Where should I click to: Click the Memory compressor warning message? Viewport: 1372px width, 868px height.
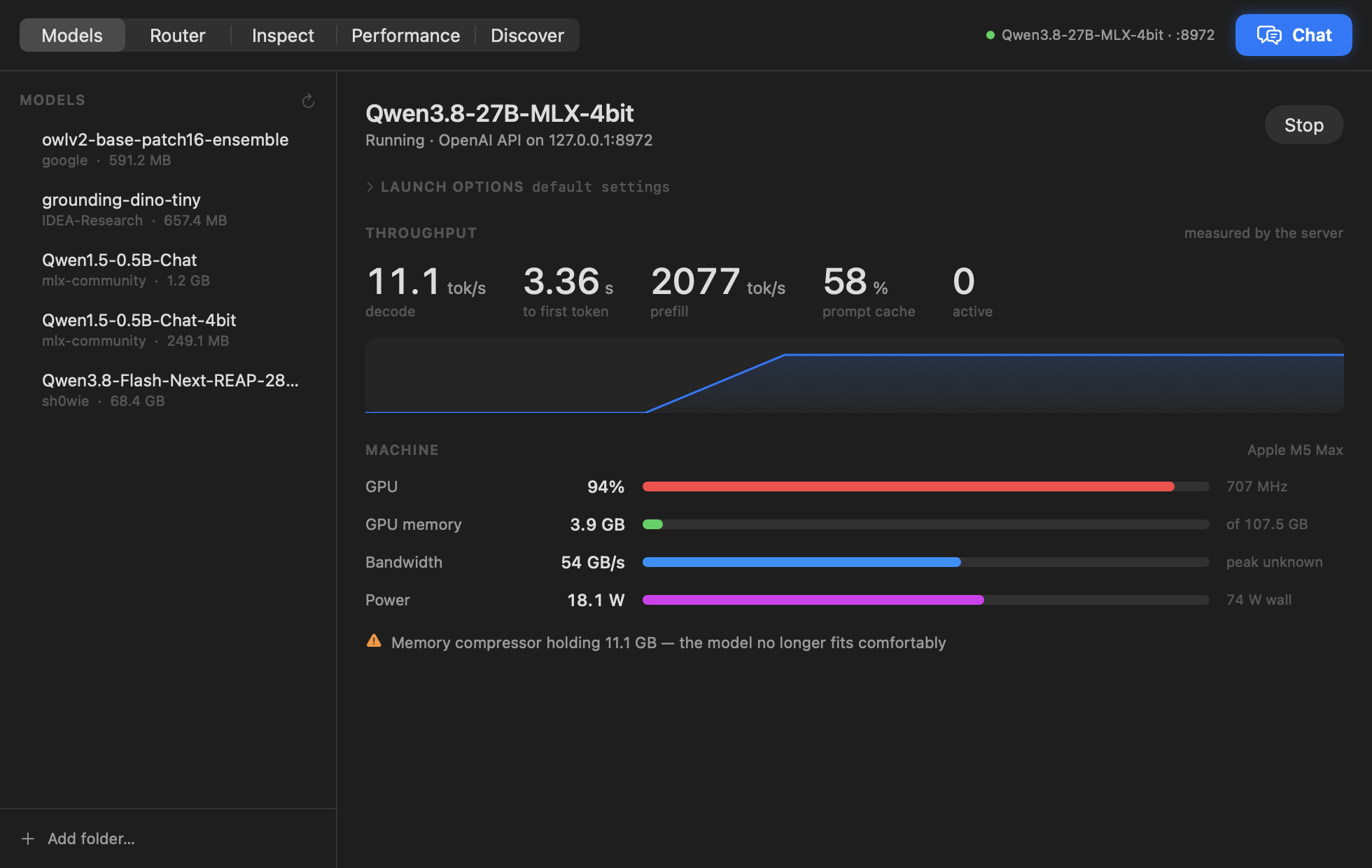pos(668,643)
